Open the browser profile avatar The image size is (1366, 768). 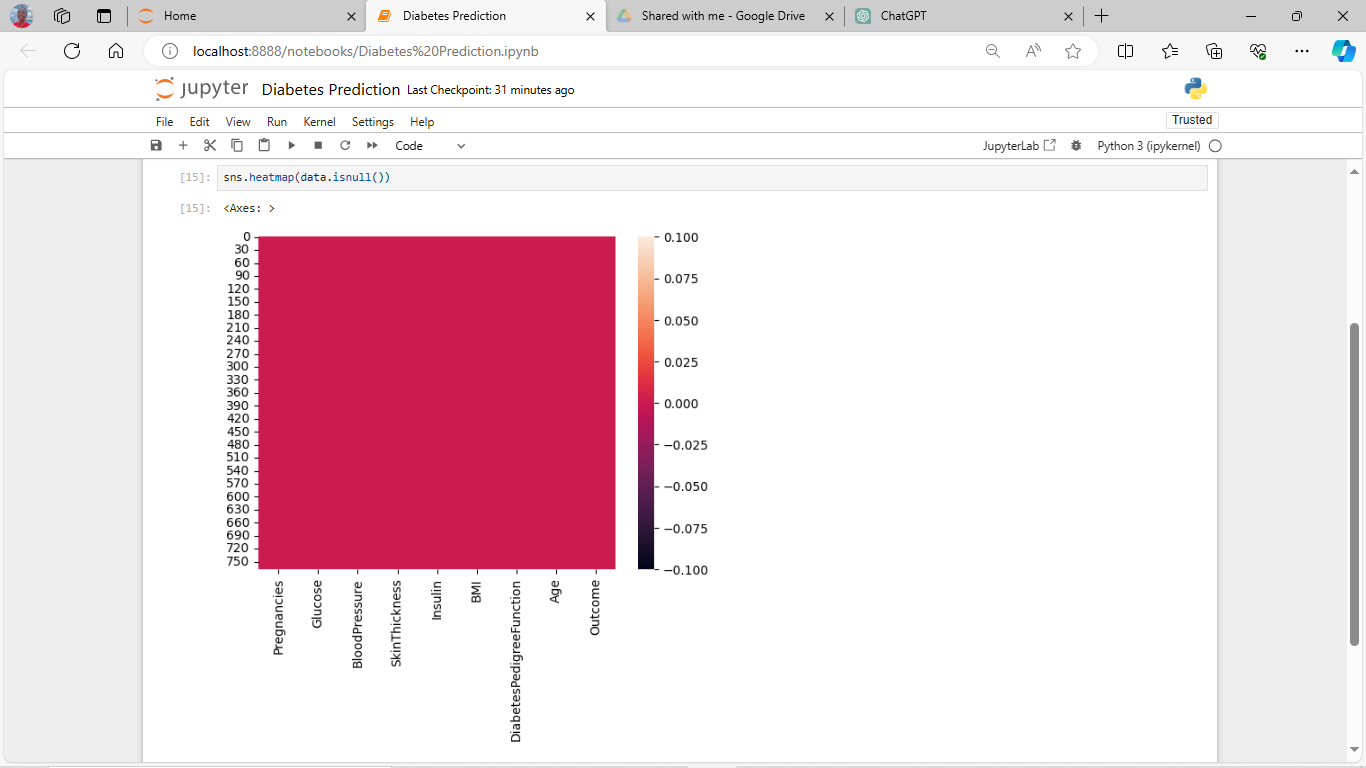[x=21, y=16]
